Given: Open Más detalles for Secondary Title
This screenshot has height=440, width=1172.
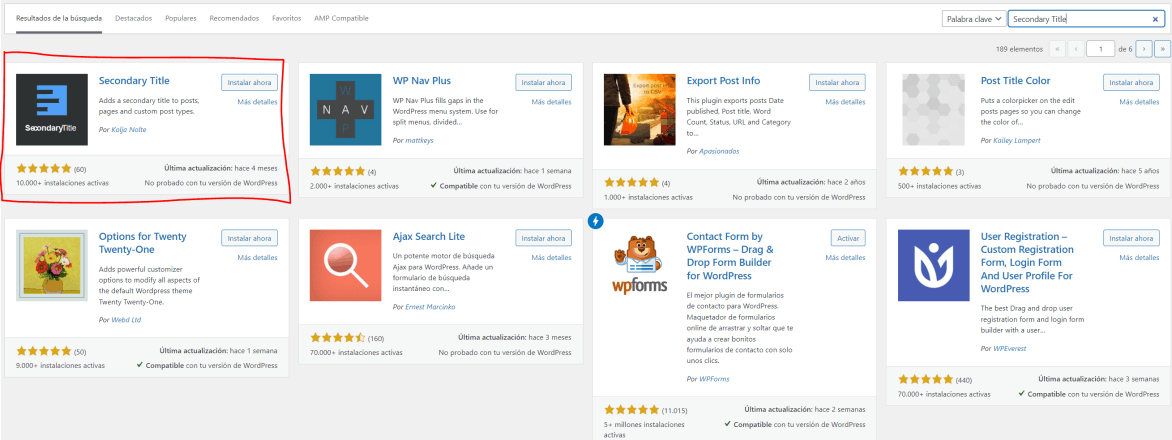Looking at the screenshot, I should pyautogui.click(x=257, y=102).
